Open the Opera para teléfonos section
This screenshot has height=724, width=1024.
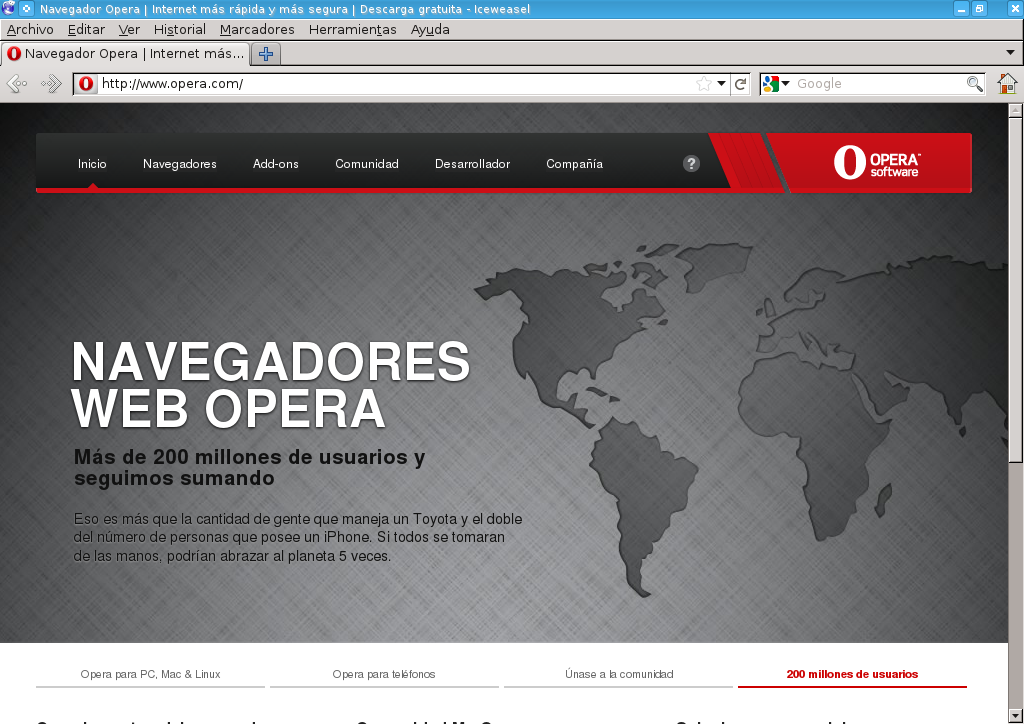coord(384,674)
